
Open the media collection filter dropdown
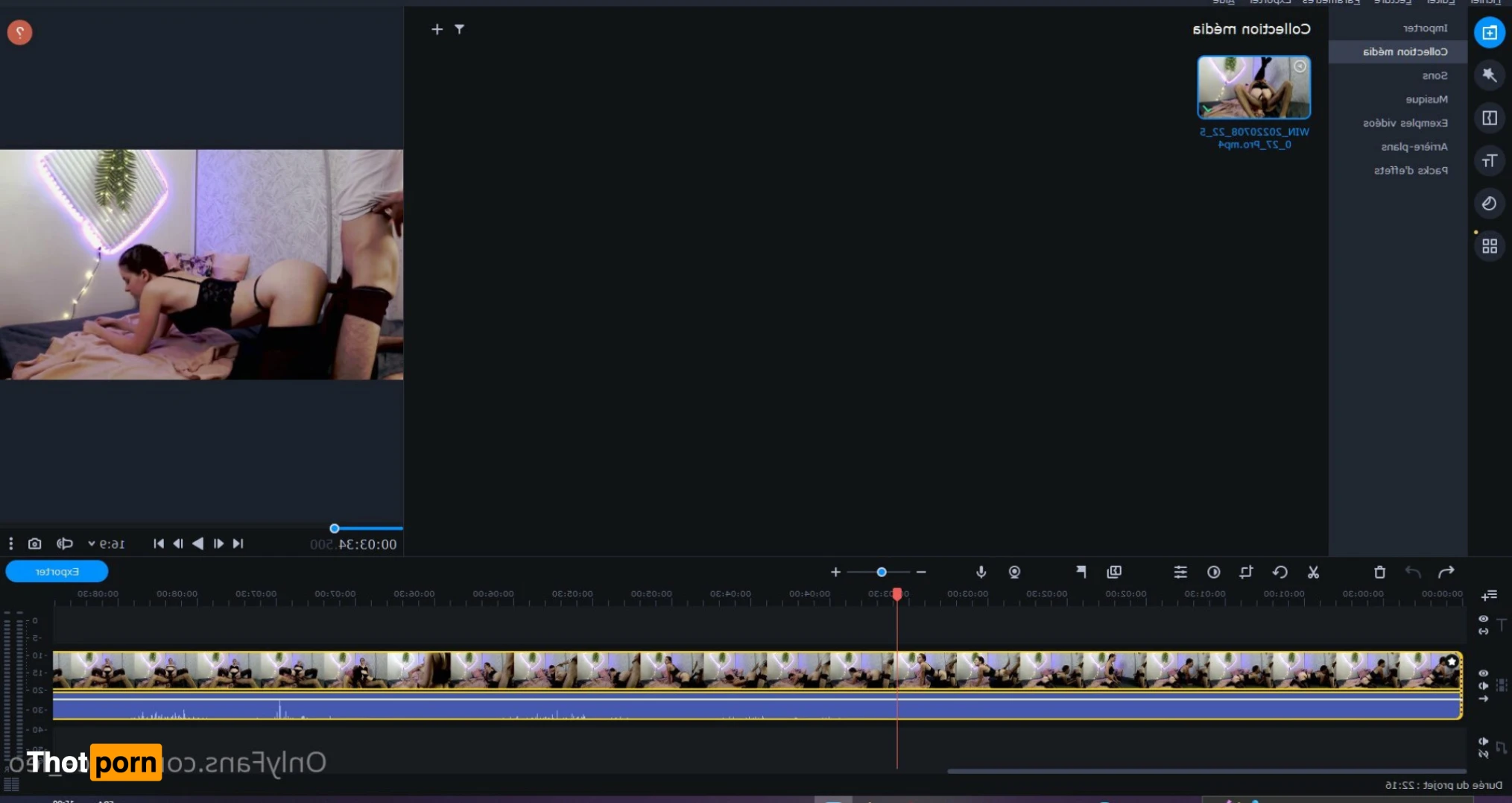(x=459, y=29)
